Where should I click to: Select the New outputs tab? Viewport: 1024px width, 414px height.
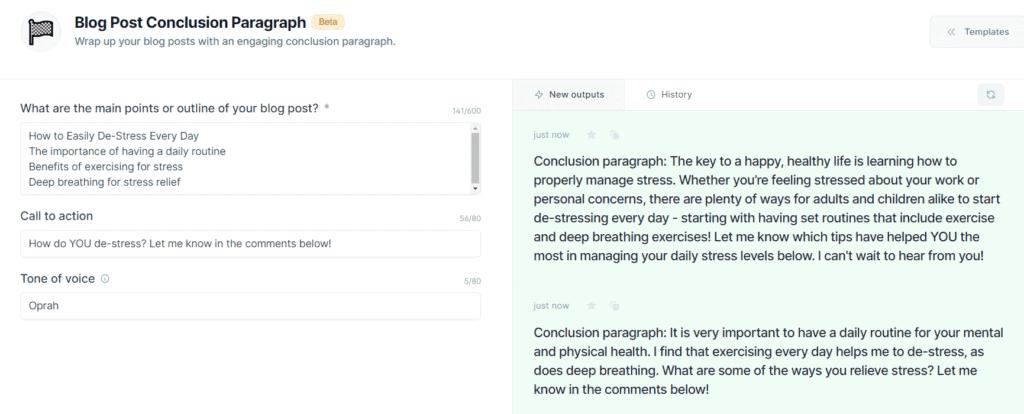[569, 95]
